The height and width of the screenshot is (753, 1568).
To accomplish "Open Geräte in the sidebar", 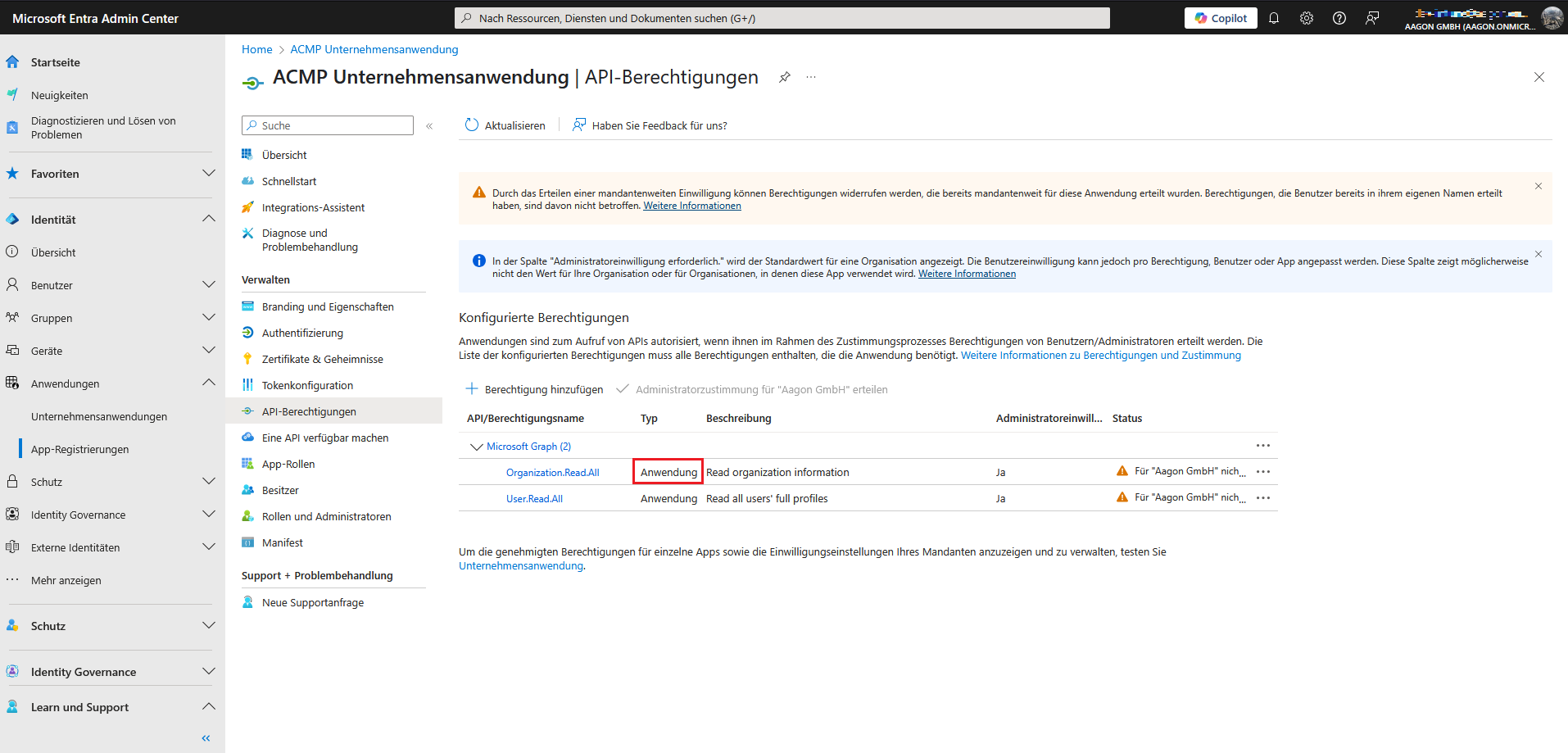I will click(x=46, y=350).
